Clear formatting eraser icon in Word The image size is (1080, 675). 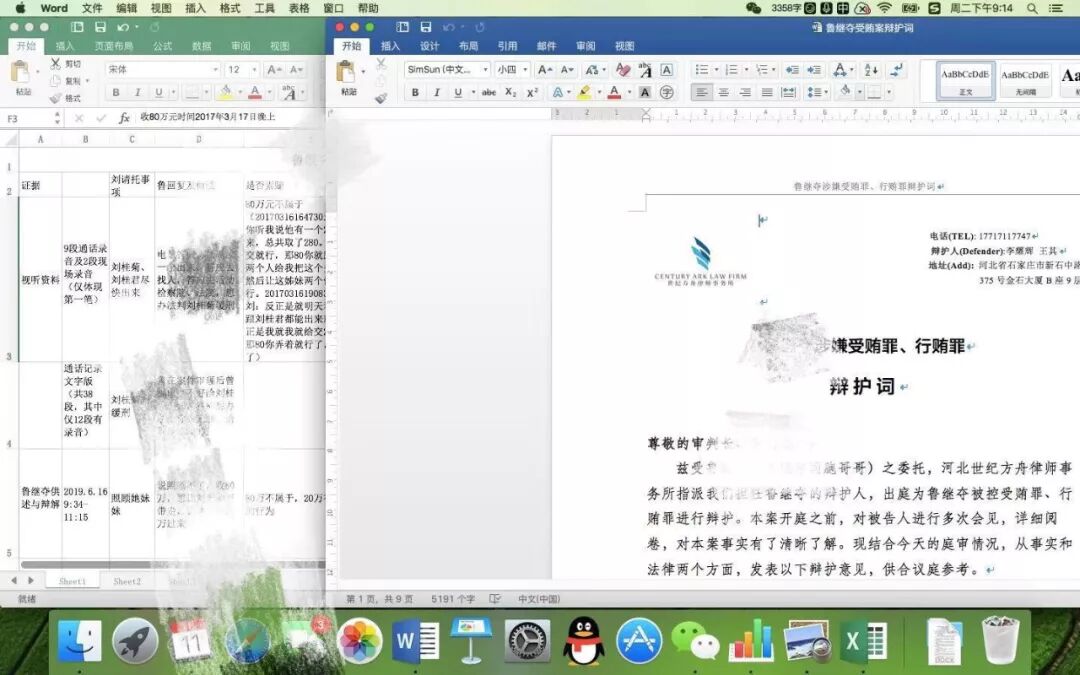click(x=623, y=70)
